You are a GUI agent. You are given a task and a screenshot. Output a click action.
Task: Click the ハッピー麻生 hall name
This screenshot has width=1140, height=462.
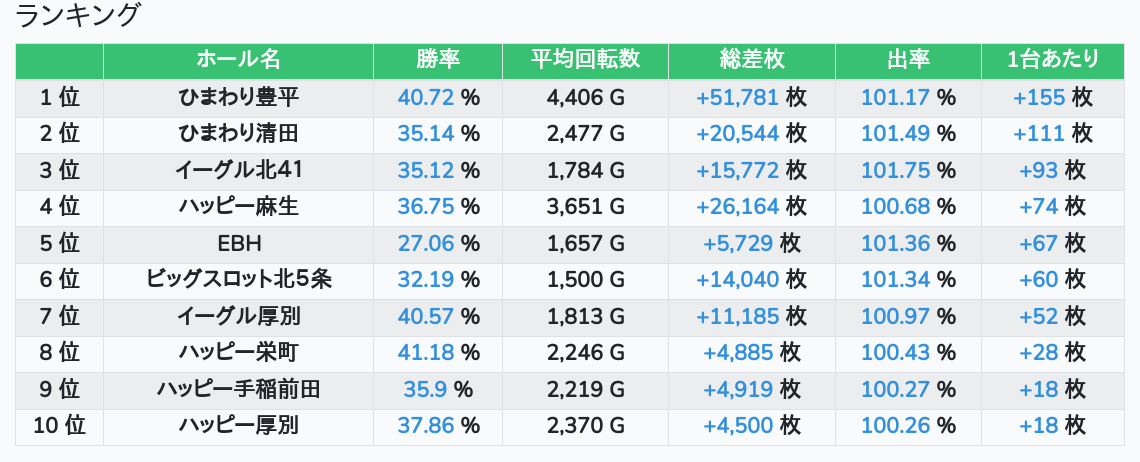[x=238, y=207]
